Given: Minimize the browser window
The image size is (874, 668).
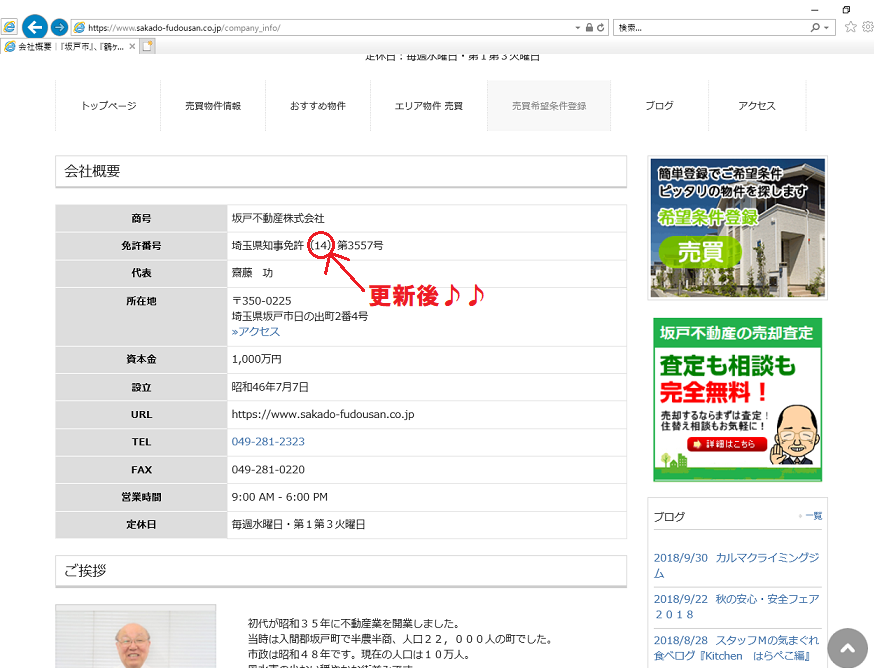Looking at the screenshot, I should [815, 9].
